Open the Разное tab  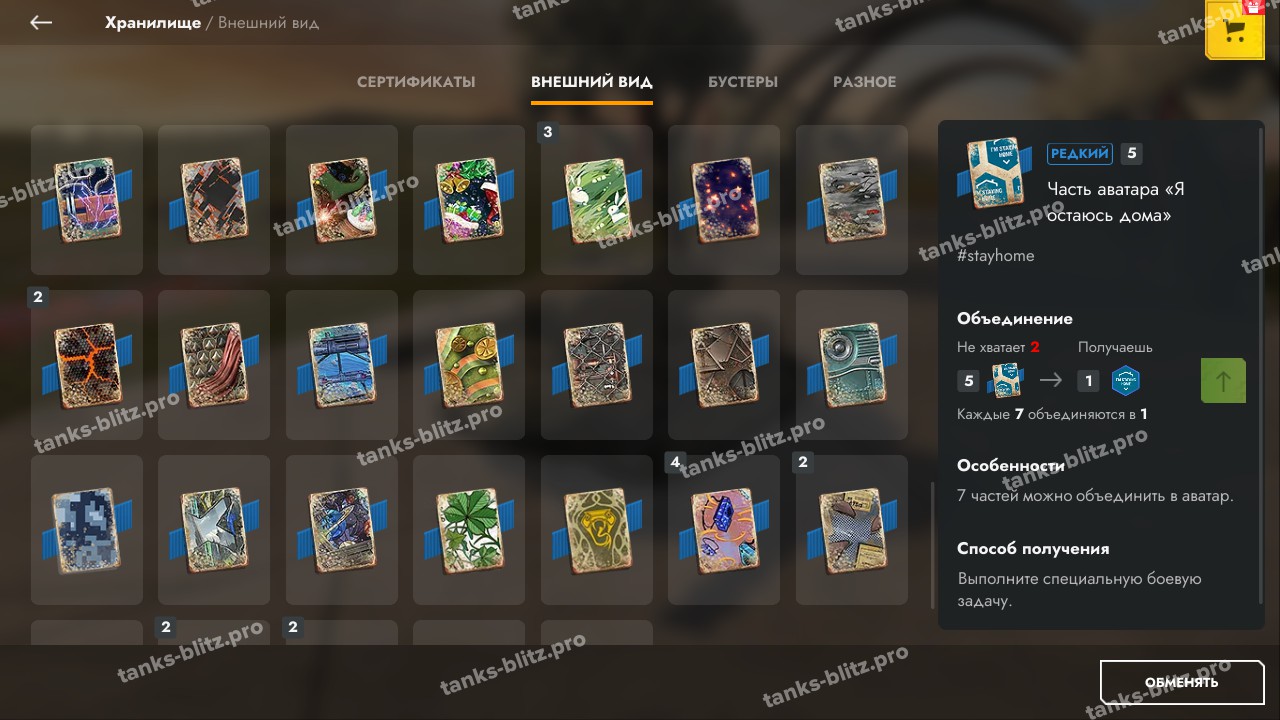(864, 82)
